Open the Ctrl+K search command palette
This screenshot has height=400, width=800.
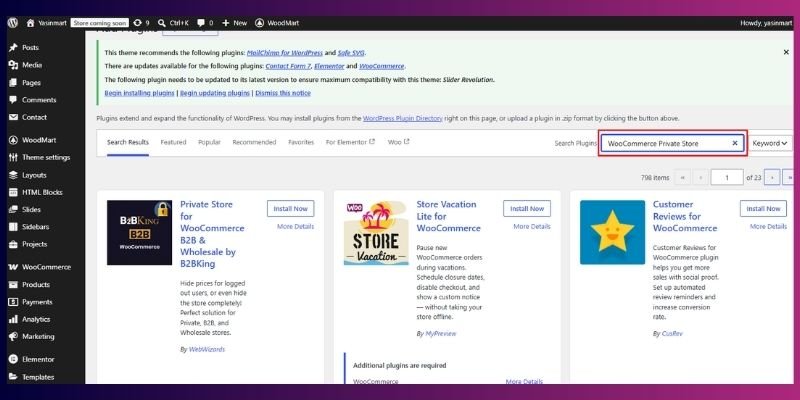pyautogui.click(x=173, y=23)
